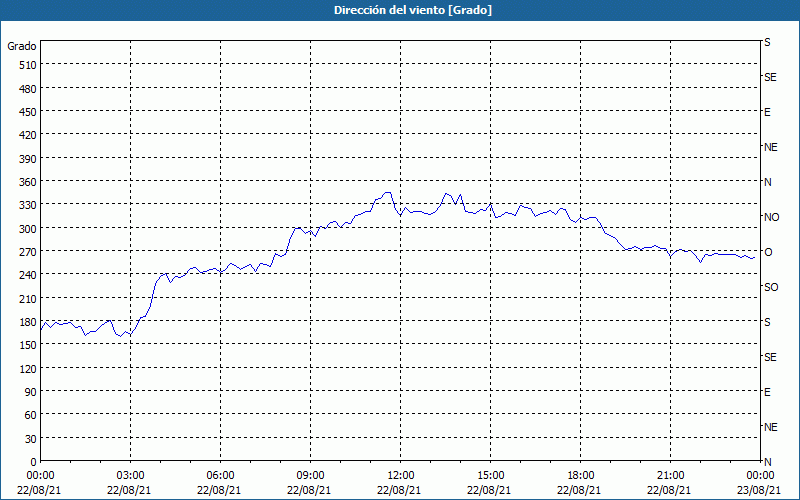Select the 22/08/21 date under 06:00
The image size is (800, 500).
point(219,490)
